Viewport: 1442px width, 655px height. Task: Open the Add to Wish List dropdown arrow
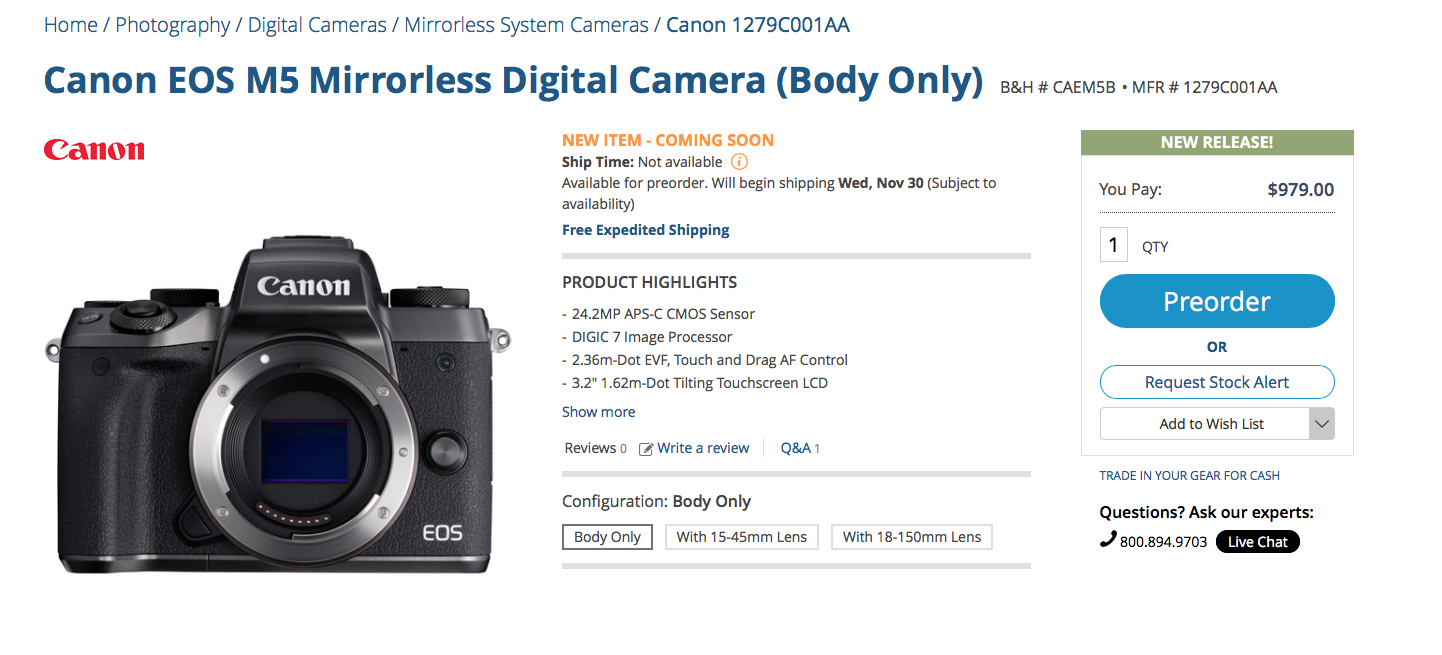click(x=1321, y=424)
